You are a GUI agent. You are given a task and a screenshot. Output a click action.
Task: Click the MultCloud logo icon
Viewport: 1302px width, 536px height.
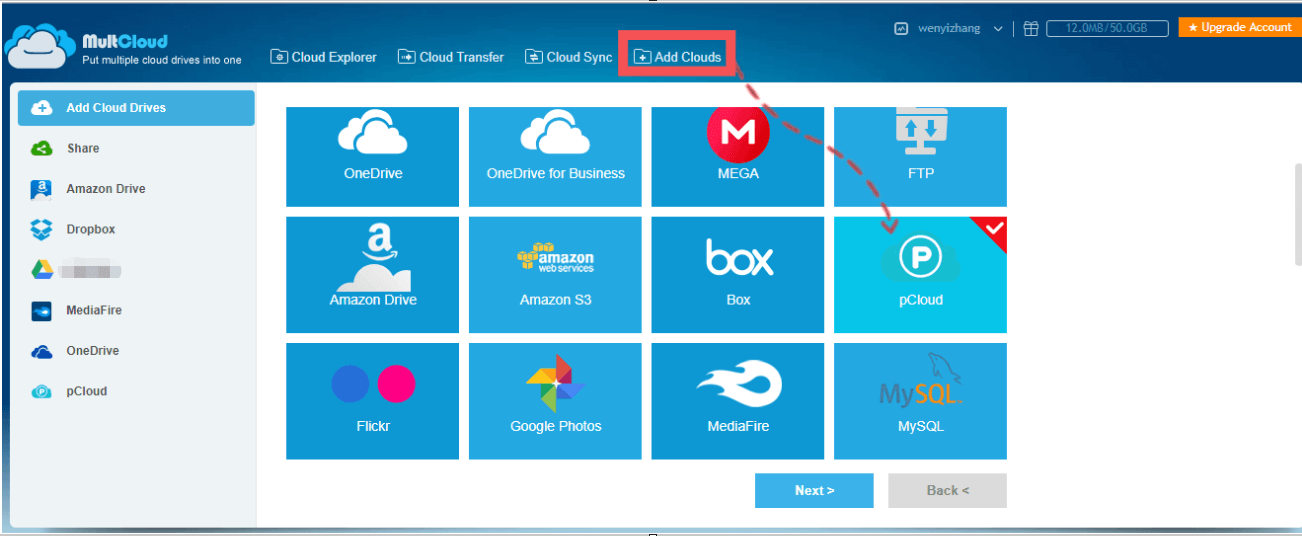pyautogui.click(x=39, y=48)
